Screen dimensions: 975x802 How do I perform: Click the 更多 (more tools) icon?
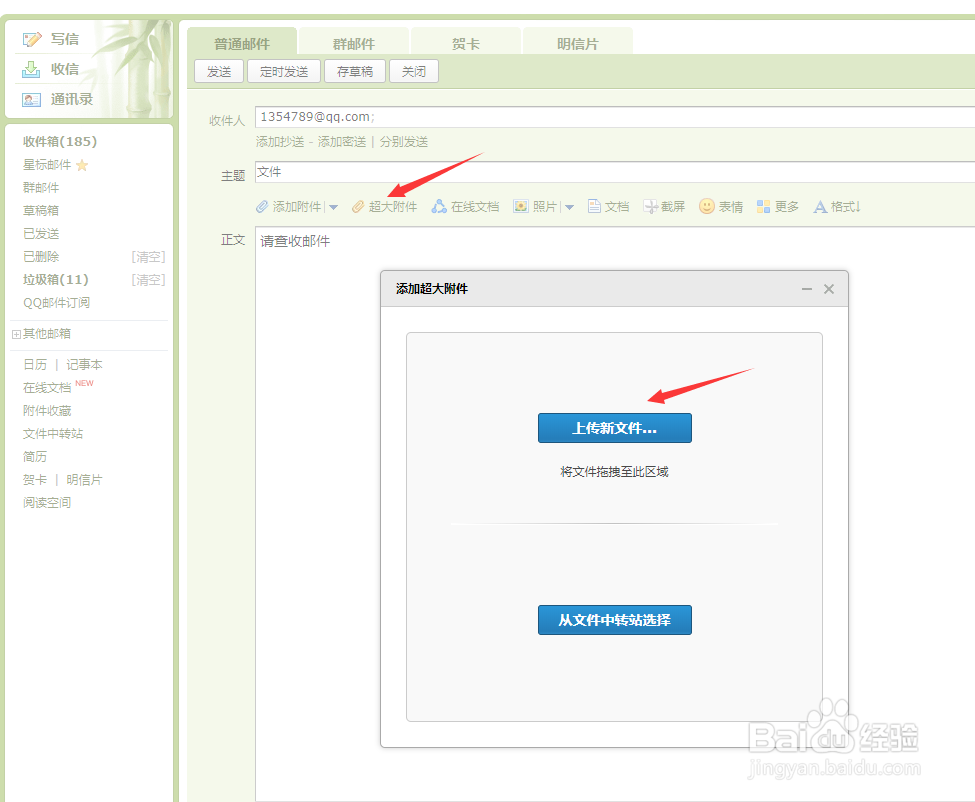click(x=763, y=206)
